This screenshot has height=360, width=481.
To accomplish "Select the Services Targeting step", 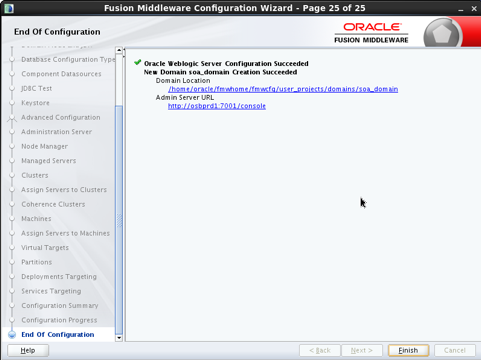I will click(x=51, y=291).
